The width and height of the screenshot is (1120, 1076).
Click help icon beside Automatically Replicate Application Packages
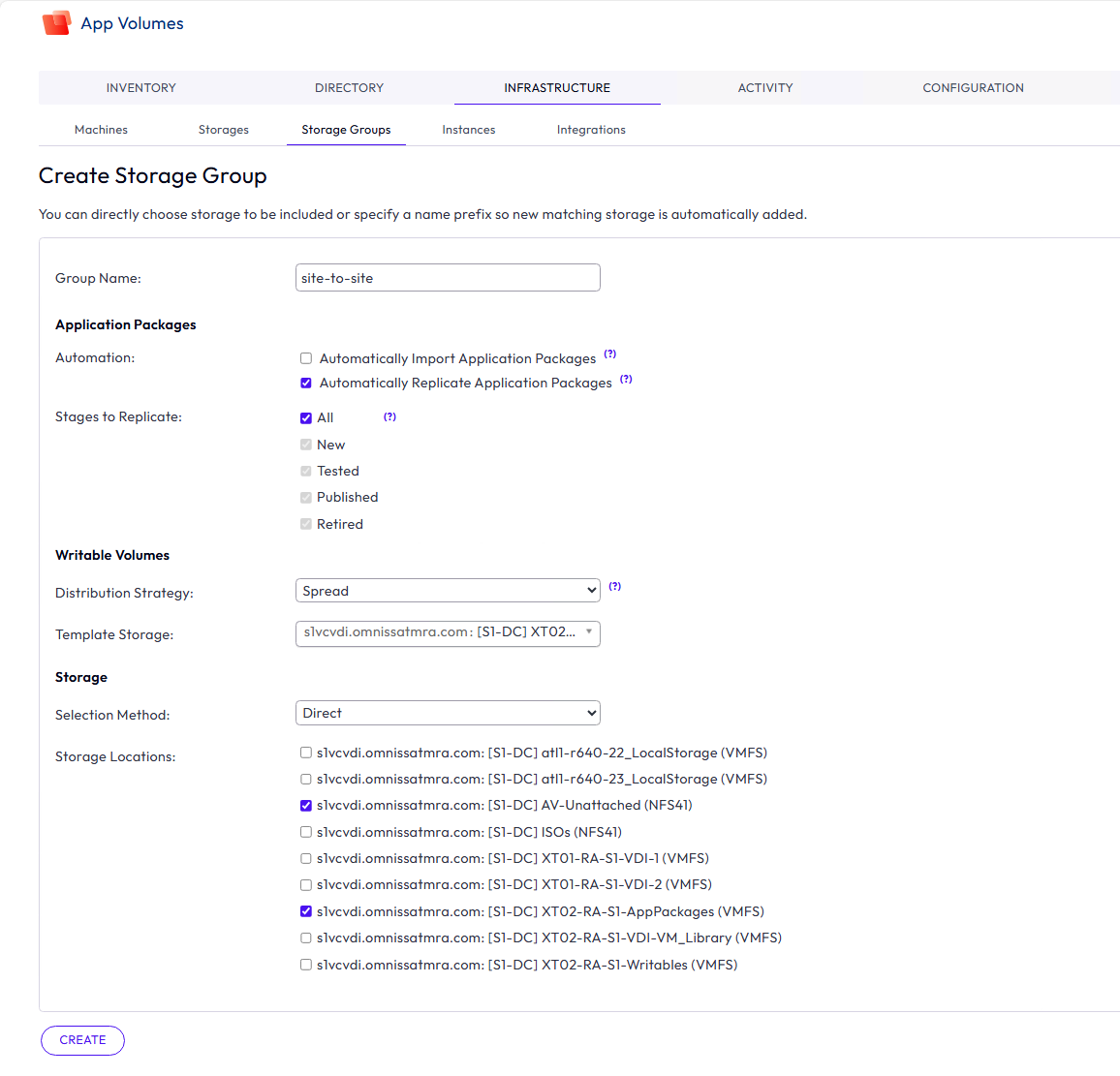(626, 380)
